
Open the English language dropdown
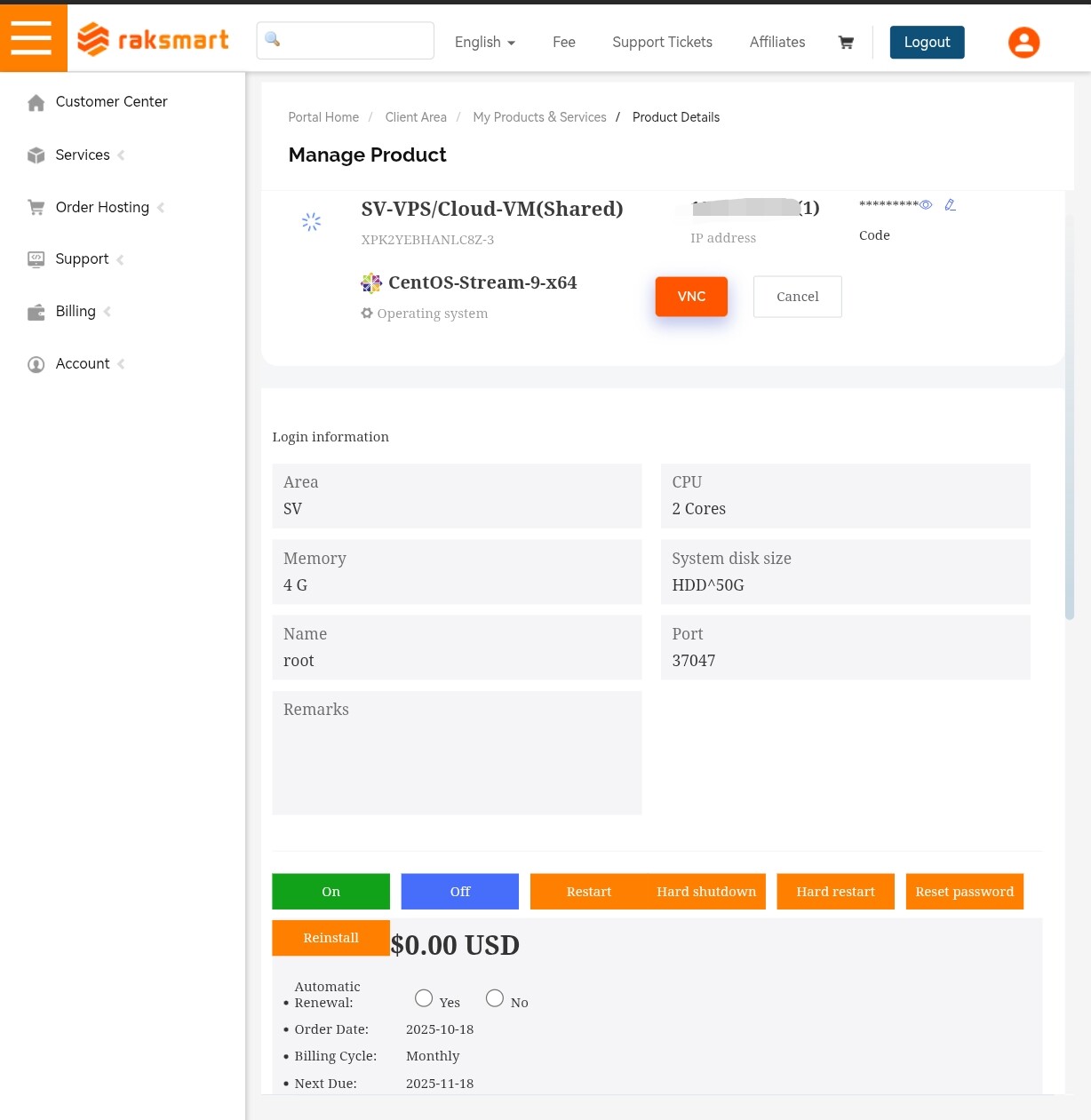coord(485,43)
